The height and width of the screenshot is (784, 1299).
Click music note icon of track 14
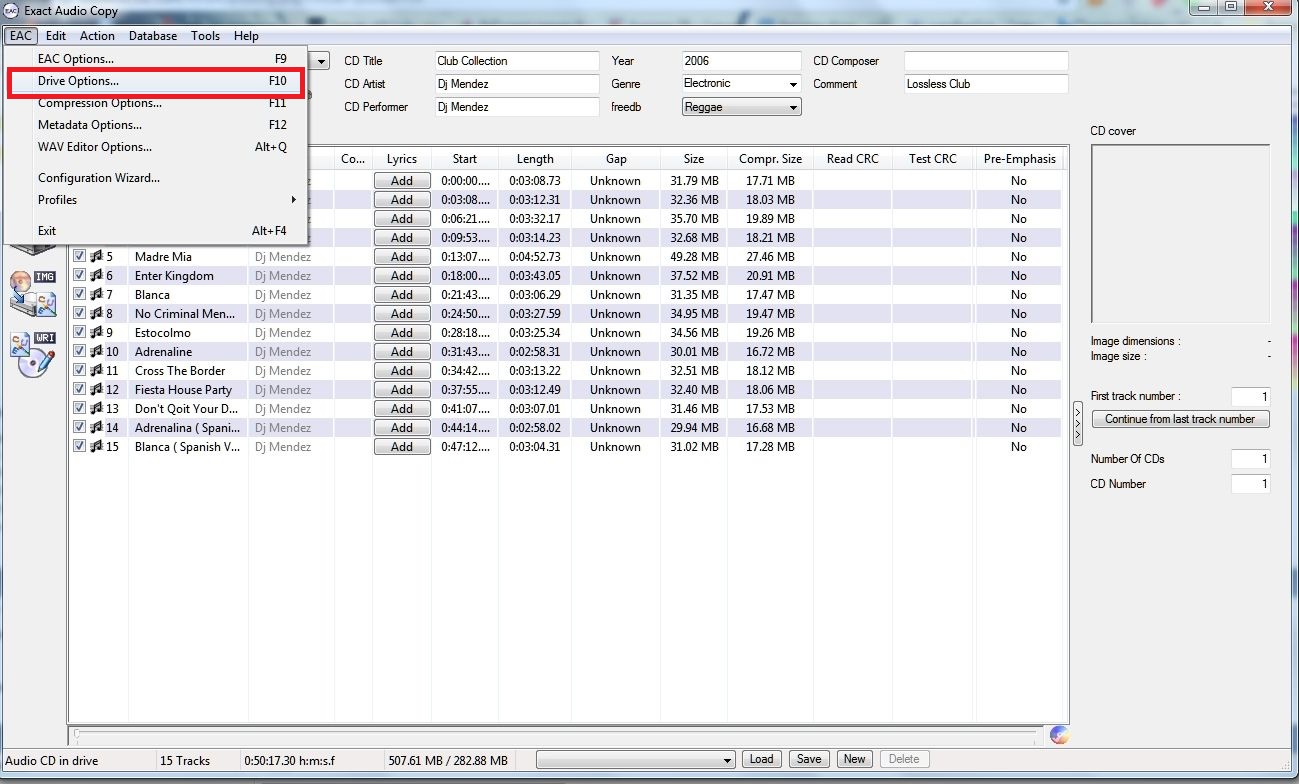(96, 428)
